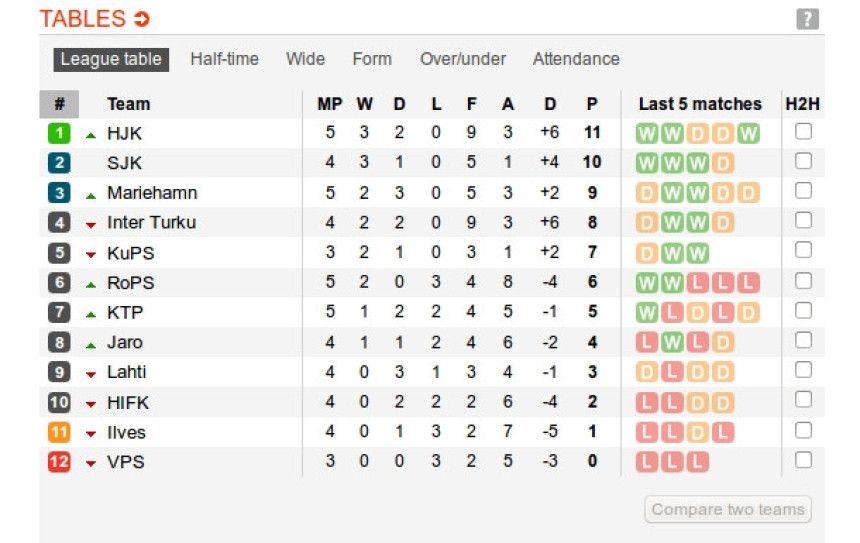
Task: Click the help question mark icon
Action: pyautogui.click(x=807, y=19)
